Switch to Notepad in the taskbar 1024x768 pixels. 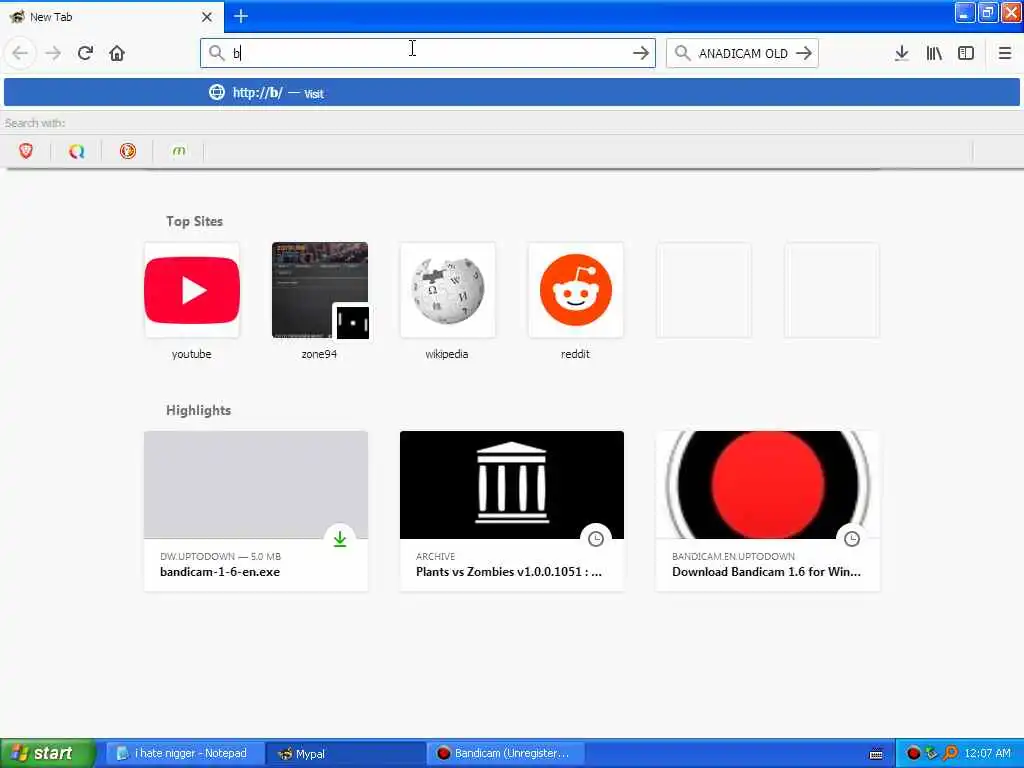[x=185, y=753]
